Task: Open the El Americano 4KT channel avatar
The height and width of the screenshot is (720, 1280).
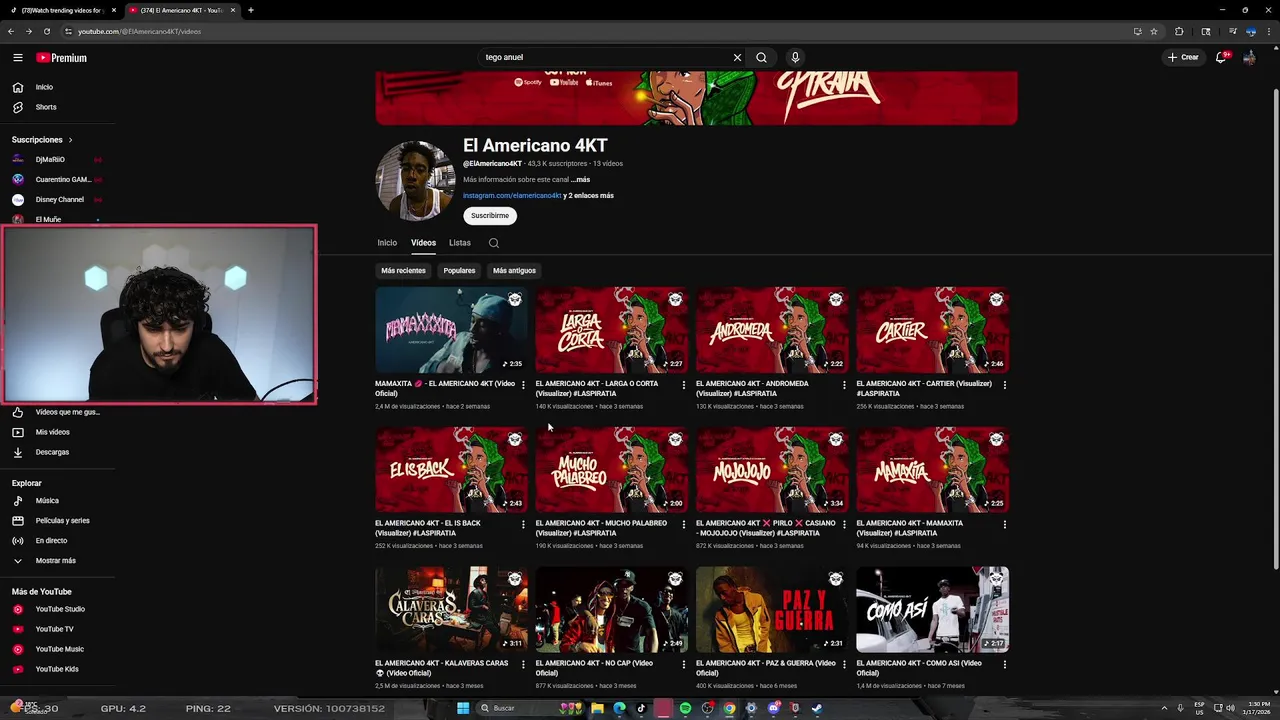Action: tap(415, 181)
